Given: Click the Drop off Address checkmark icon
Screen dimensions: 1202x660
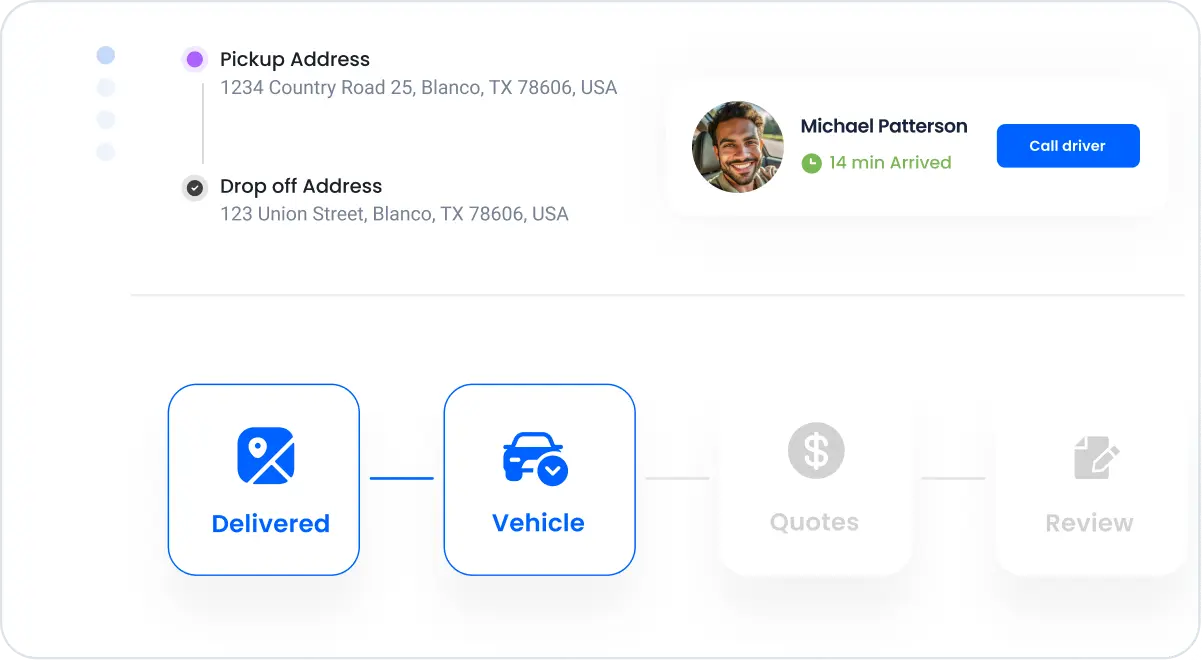Looking at the screenshot, I should [x=195, y=187].
